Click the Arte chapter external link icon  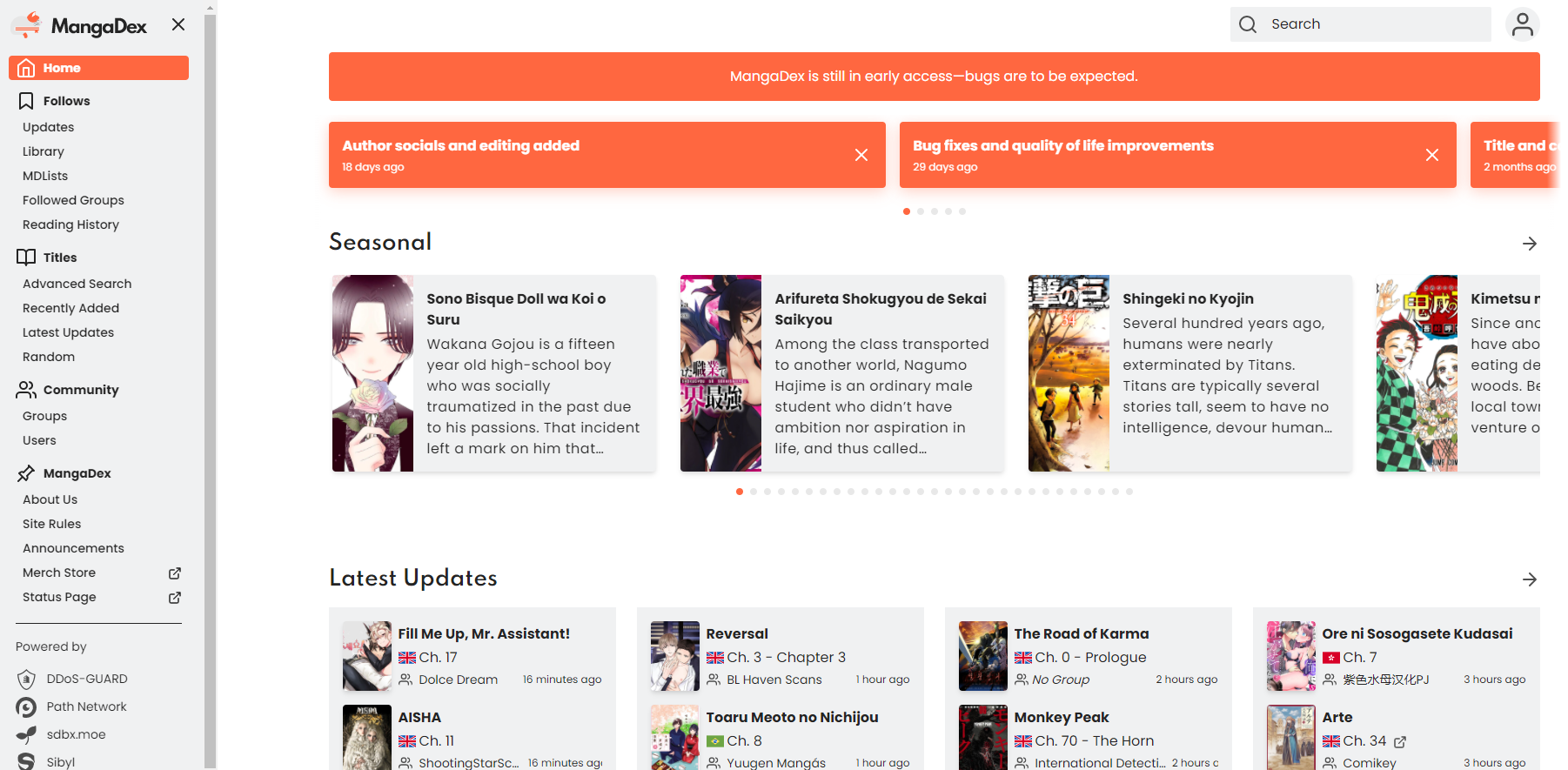[x=1400, y=742]
